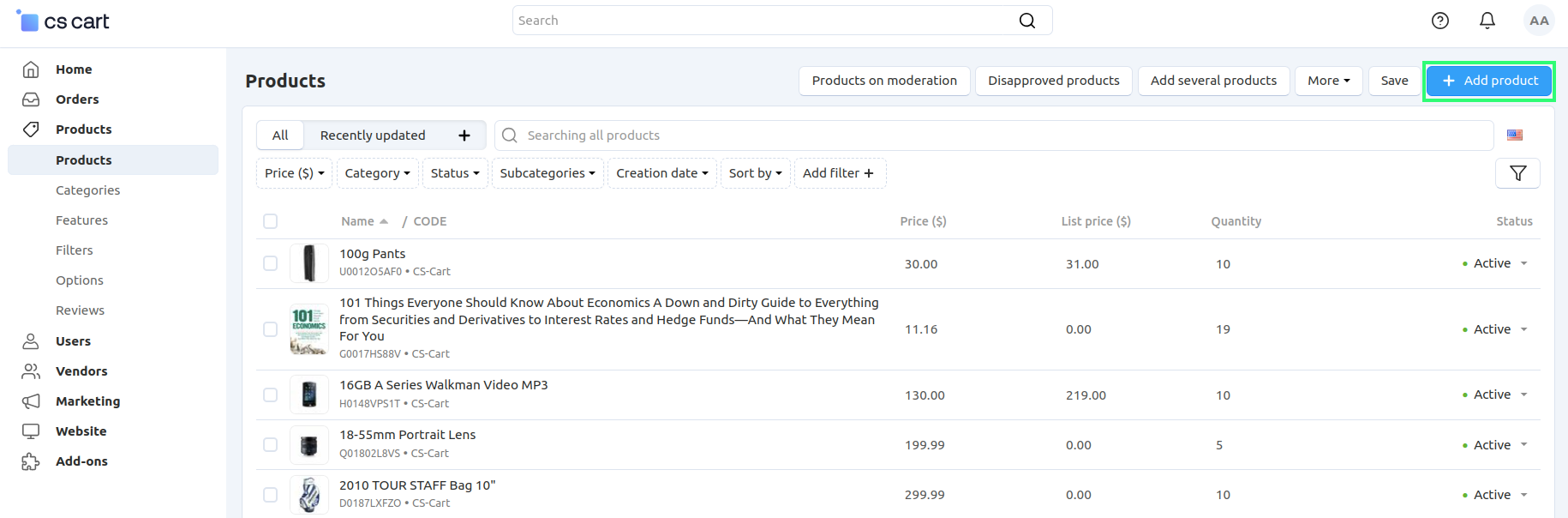
Task: Change the Active status of 100g Pants
Action: coord(1495,263)
